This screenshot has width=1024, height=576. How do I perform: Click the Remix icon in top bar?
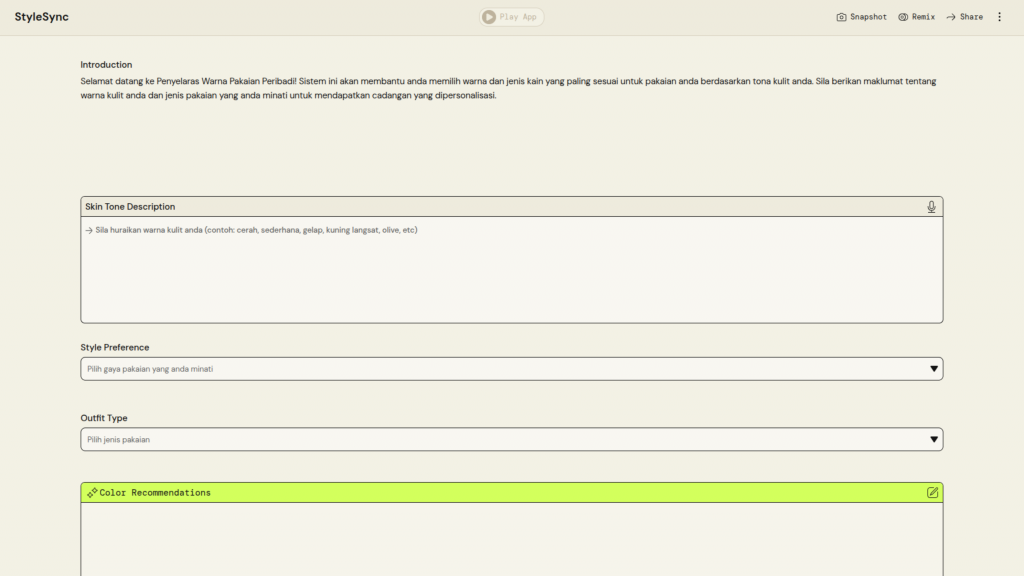[x=903, y=17]
